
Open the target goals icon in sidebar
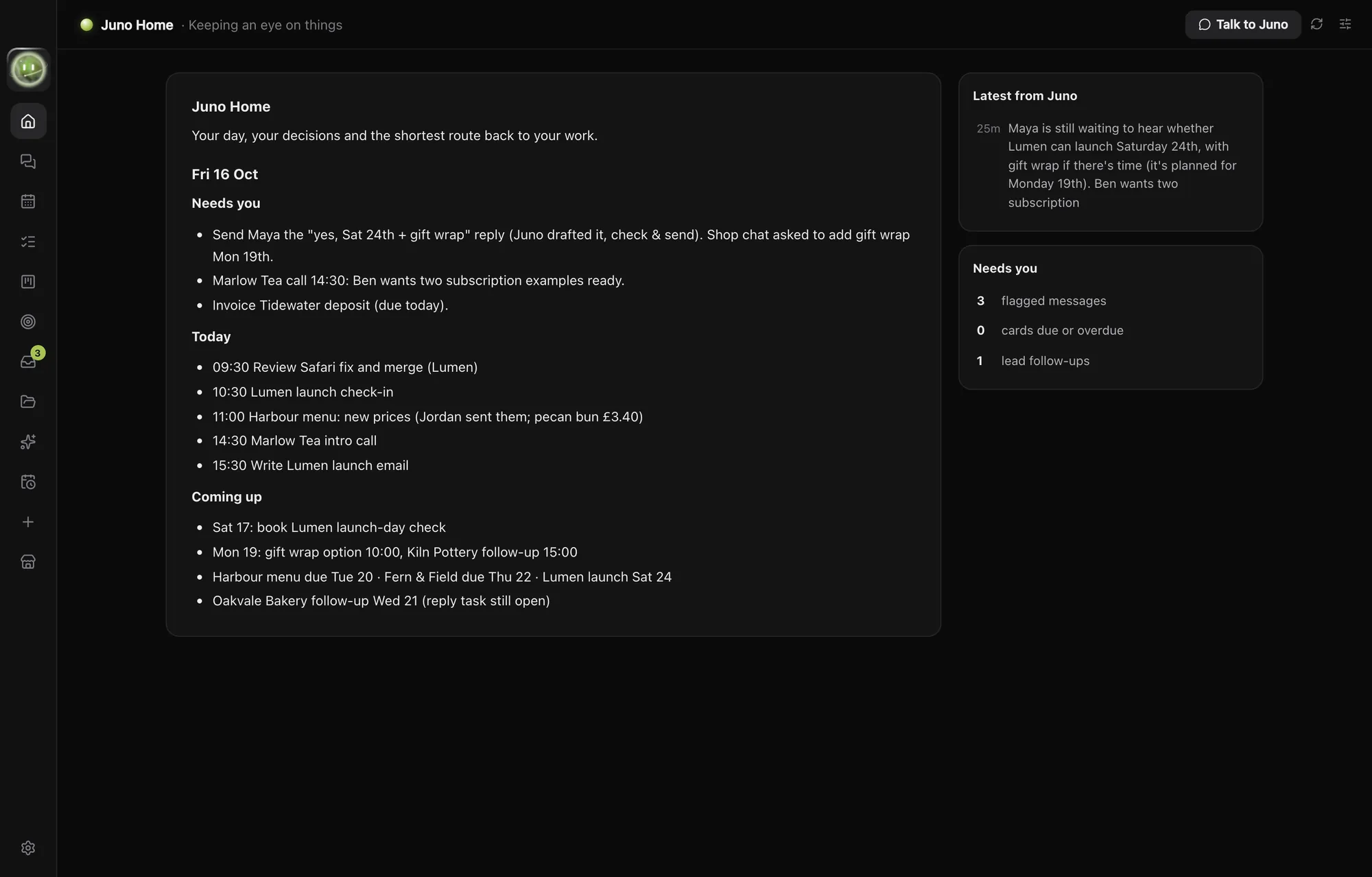[x=28, y=322]
